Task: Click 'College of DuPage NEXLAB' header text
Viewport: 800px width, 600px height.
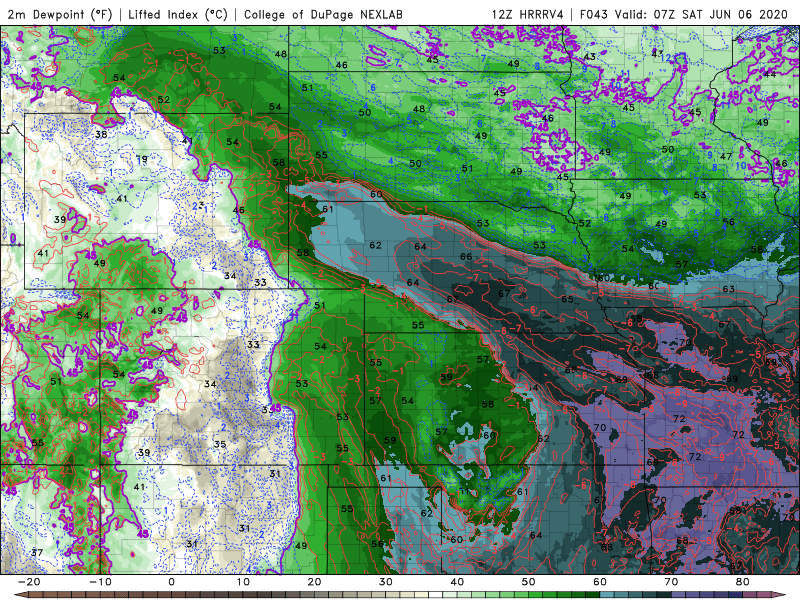Action: (x=323, y=14)
